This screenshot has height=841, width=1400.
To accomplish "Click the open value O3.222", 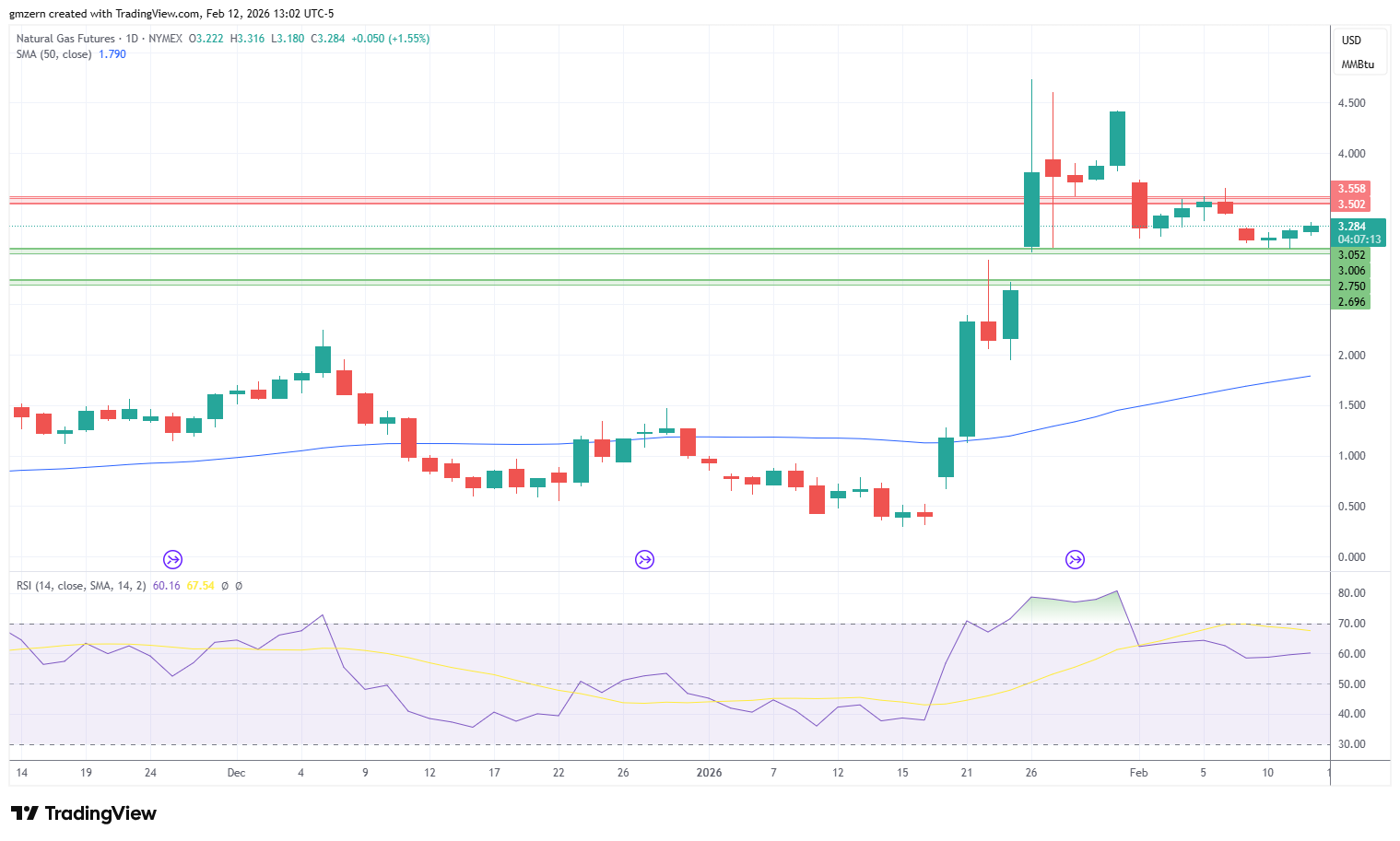I will click(206, 39).
